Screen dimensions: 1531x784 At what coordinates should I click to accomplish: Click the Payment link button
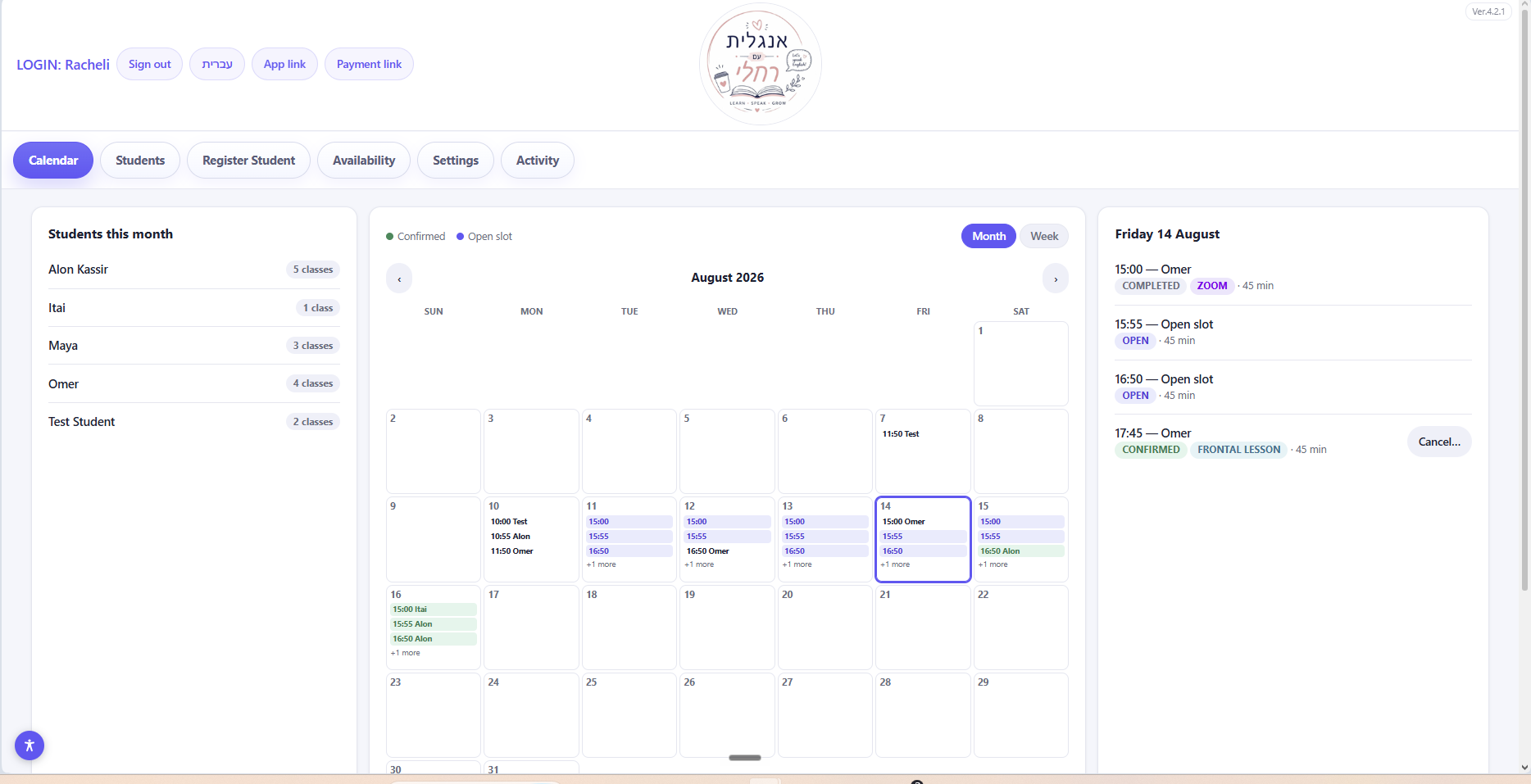coord(369,64)
